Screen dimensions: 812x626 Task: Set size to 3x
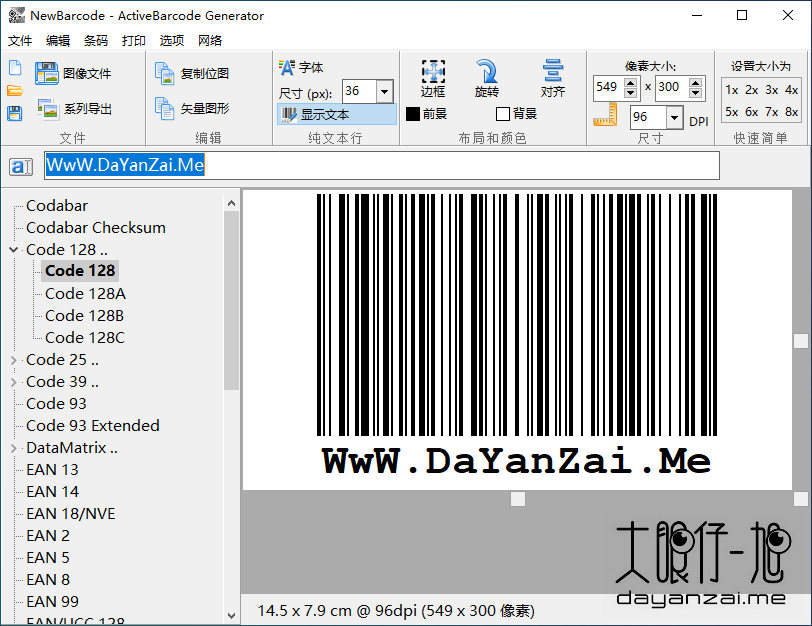[772, 90]
